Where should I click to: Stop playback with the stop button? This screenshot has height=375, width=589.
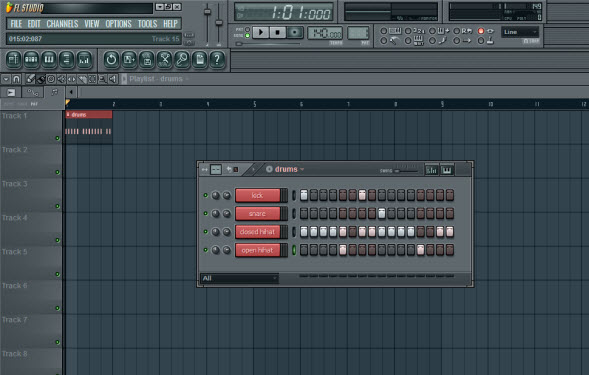tap(278, 33)
